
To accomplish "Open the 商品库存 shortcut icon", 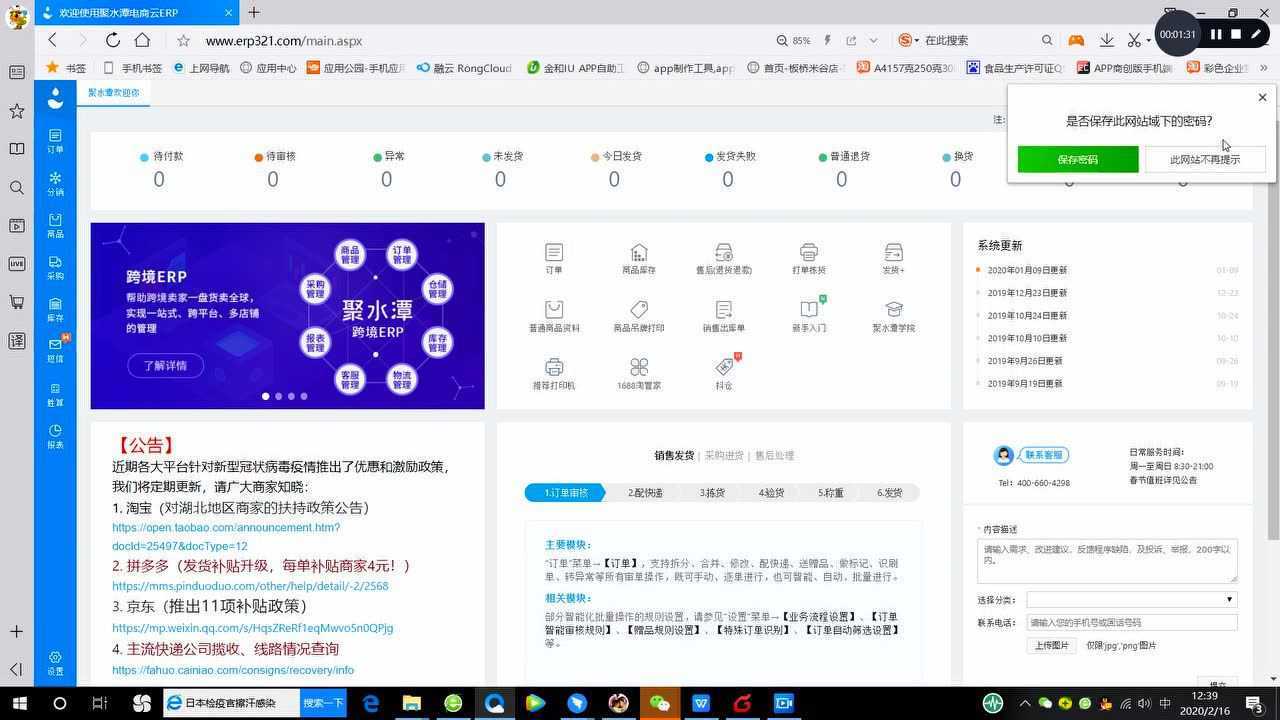I will 639,258.
